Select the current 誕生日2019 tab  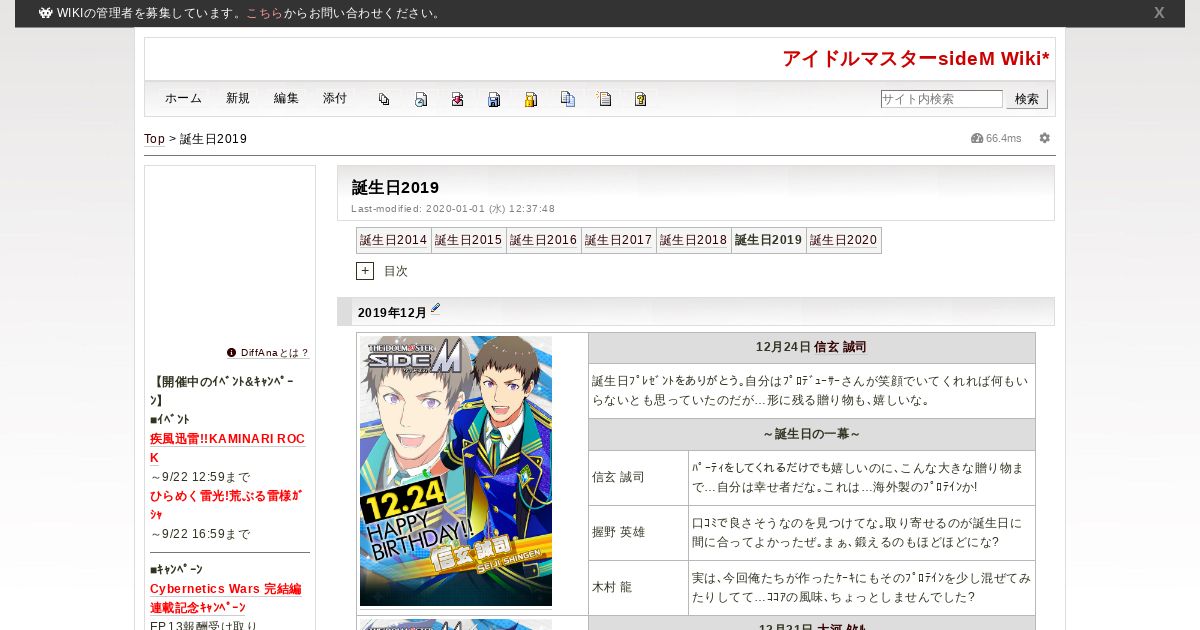click(x=769, y=240)
